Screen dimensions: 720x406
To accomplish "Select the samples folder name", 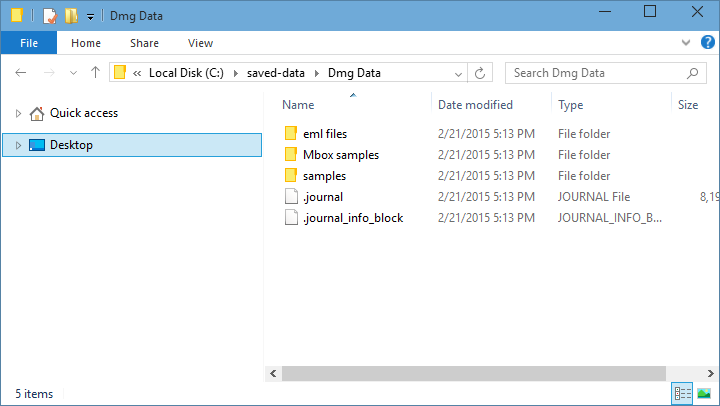I will pyautogui.click(x=325, y=176).
